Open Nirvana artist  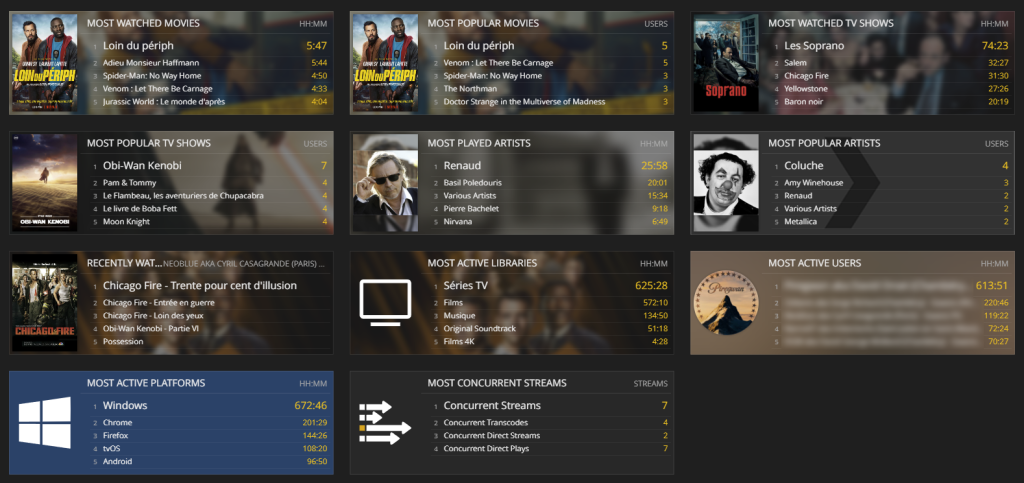pos(457,222)
